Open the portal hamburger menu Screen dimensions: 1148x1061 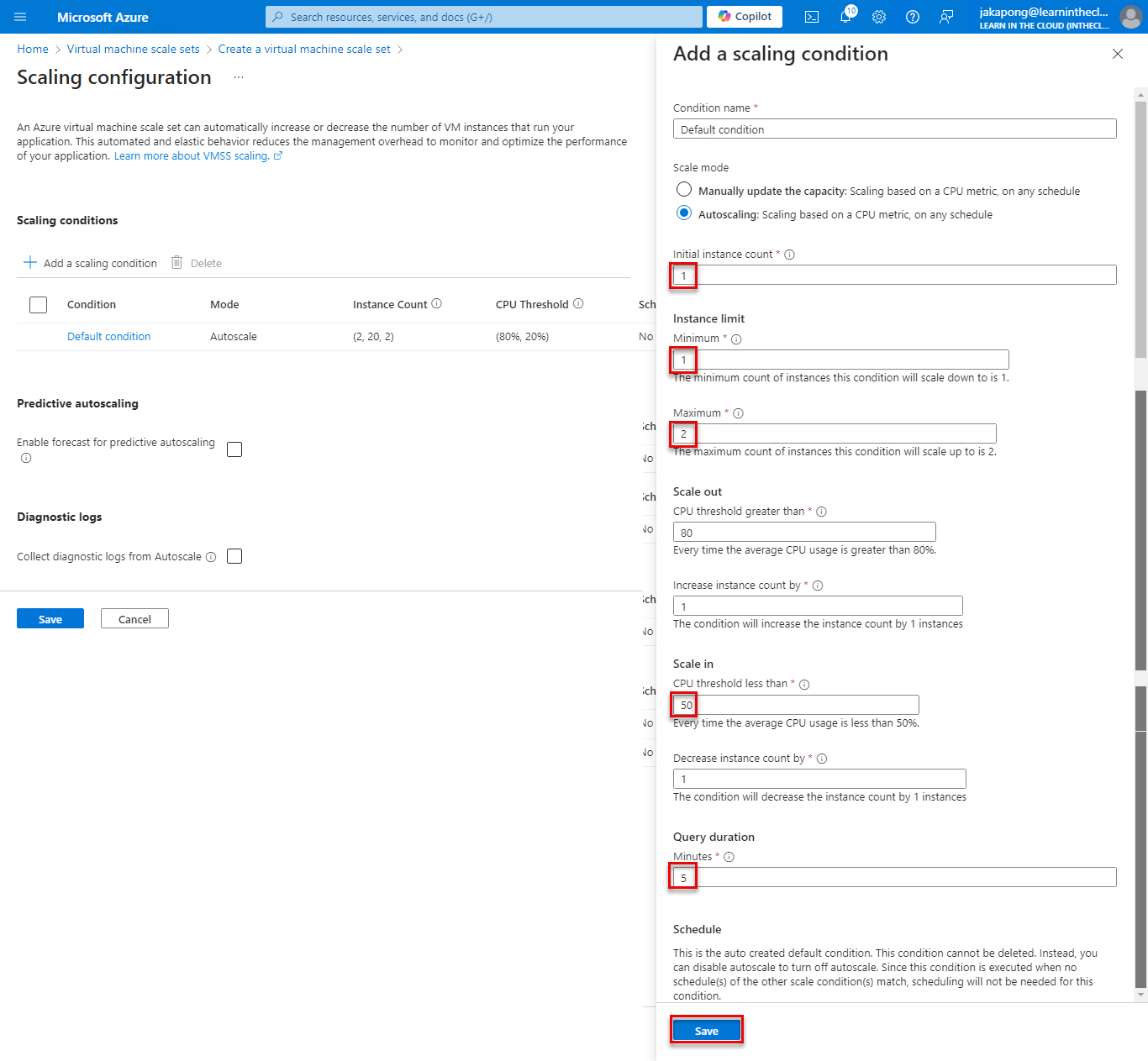(20, 17)
